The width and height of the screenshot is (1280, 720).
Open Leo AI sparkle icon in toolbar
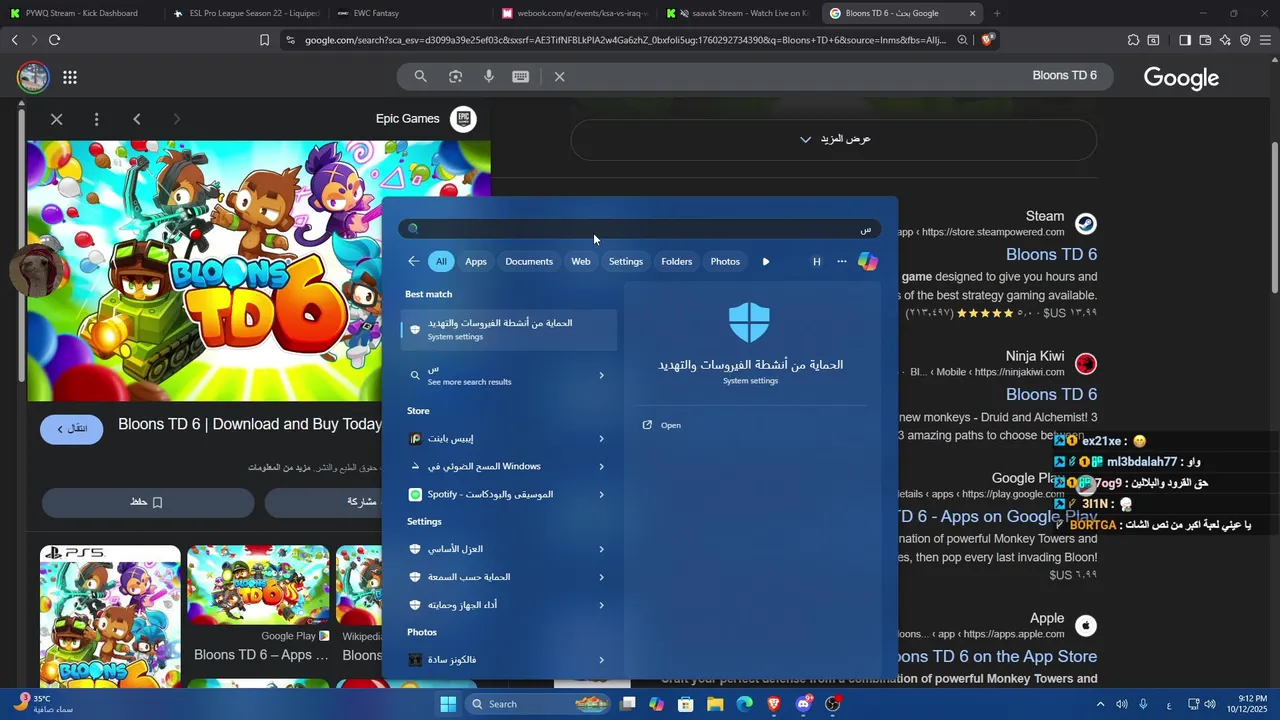[x=1225, y=40]
